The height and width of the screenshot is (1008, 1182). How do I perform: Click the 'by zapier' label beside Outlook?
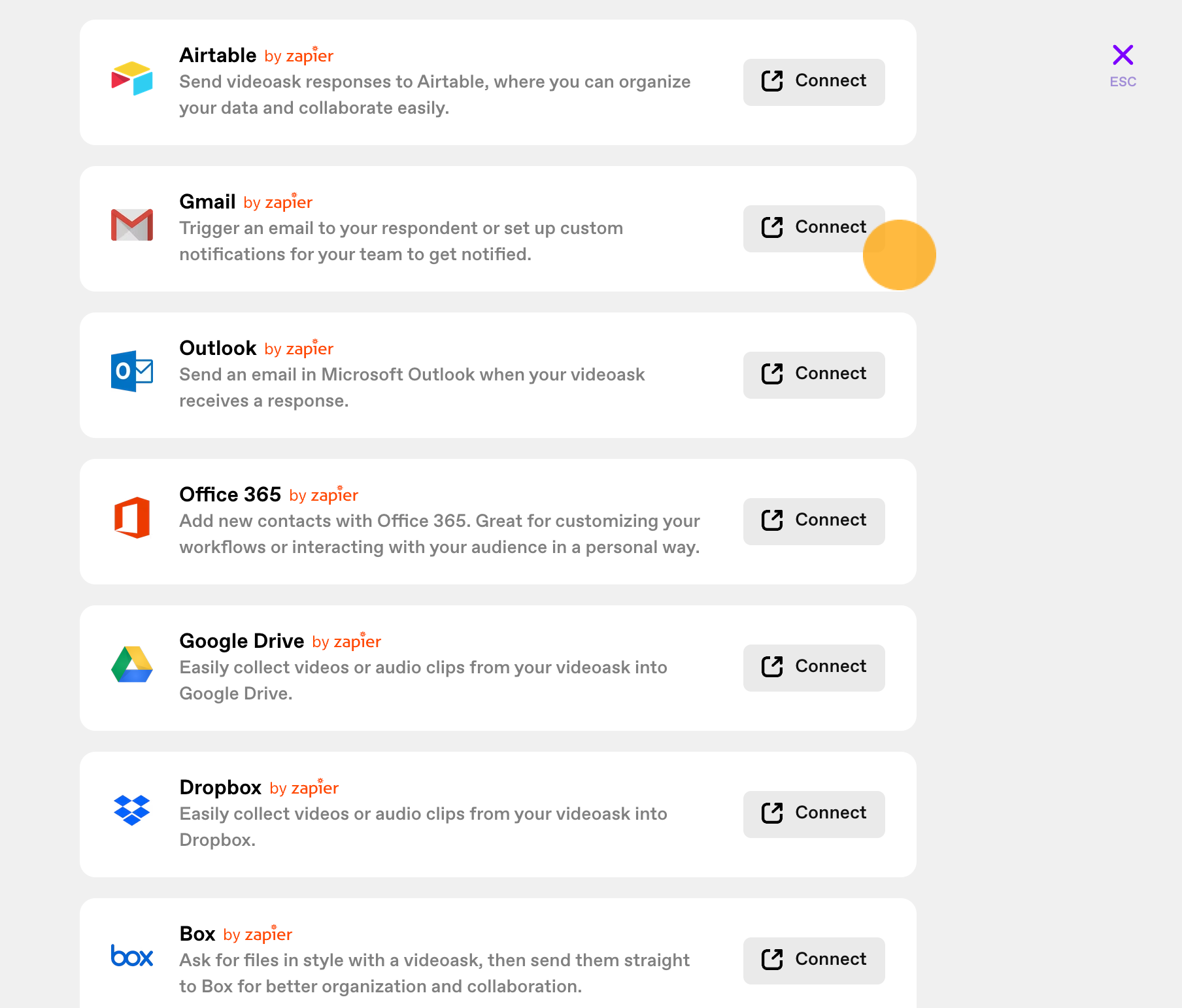tap(299, 348)
